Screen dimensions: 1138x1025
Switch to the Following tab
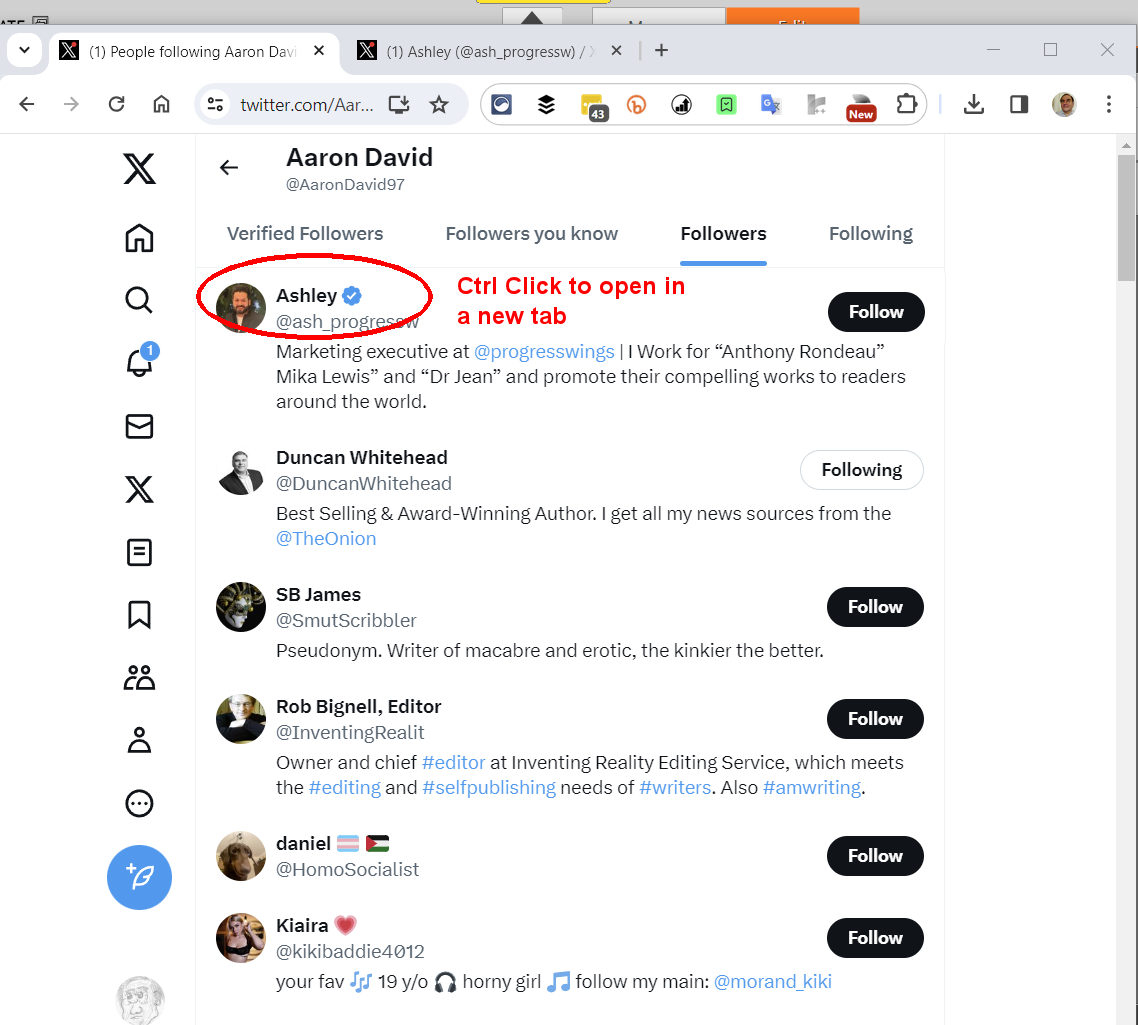point(870,234)
